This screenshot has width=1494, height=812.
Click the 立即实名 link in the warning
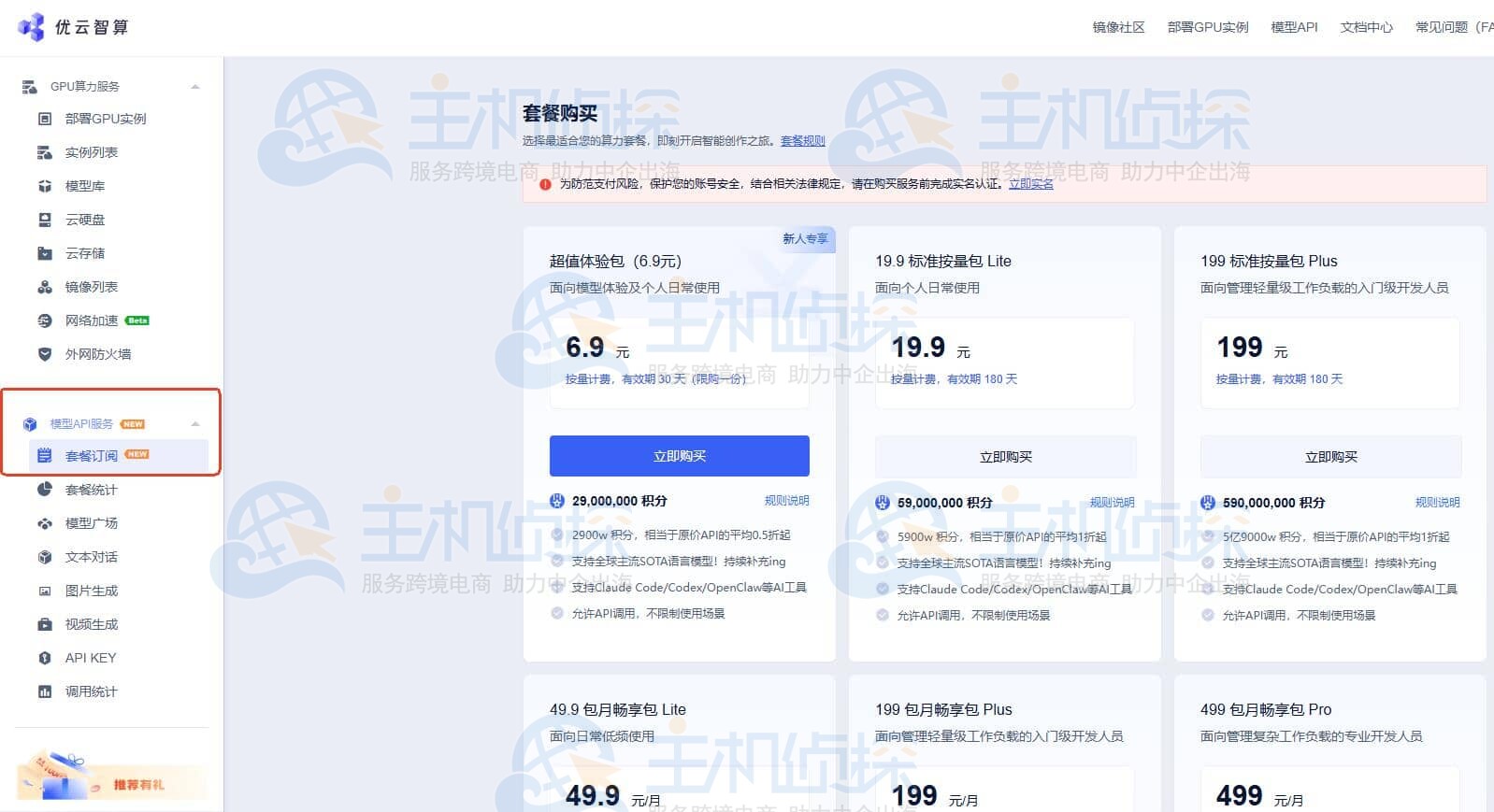[x=1031, y=183]
